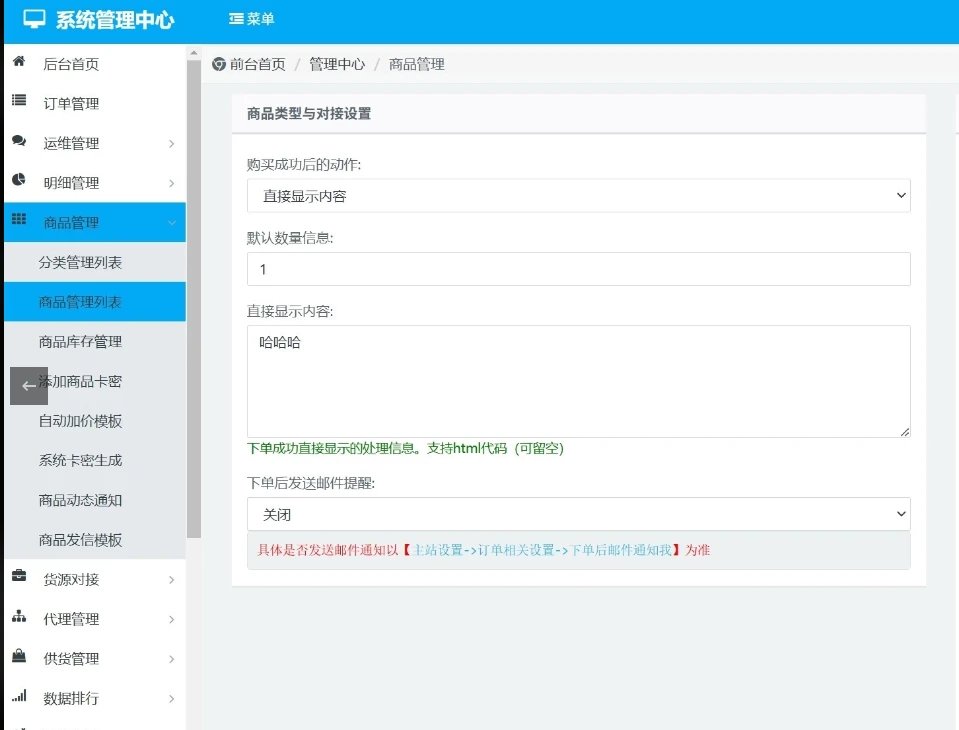The height and width of the screenshot is (730, 959).
Task: Expand the 供货管理 chevron
Action: point(172,659)
